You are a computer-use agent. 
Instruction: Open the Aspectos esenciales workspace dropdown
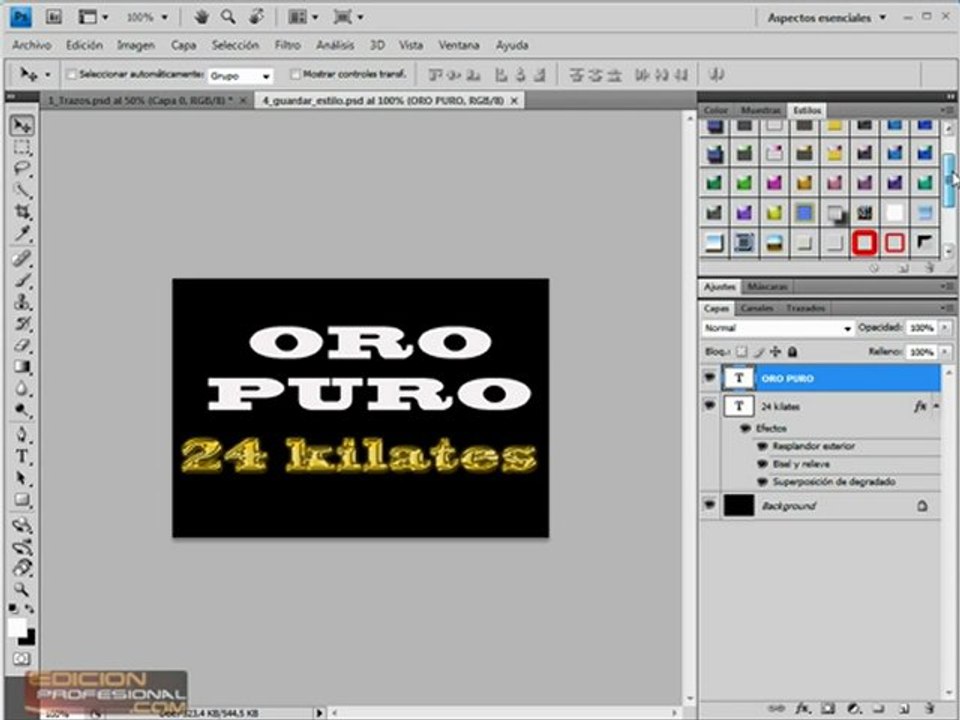(827, 18)
